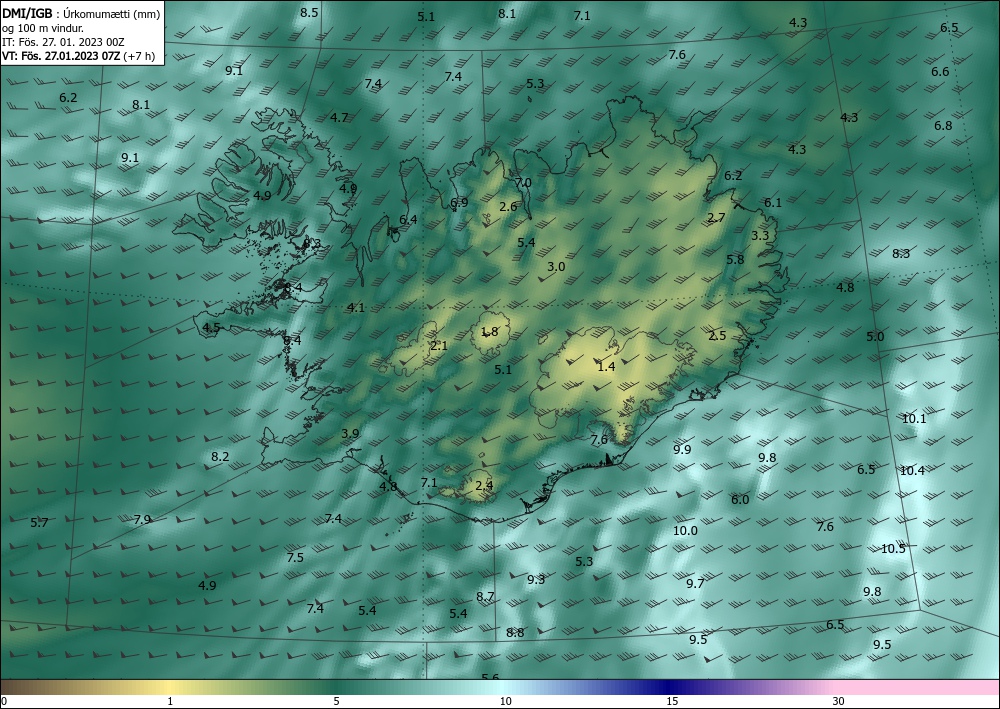This screenshot has height=709, width=1000.
Task: Click the DMI/IGB title label
Action: 27,13
